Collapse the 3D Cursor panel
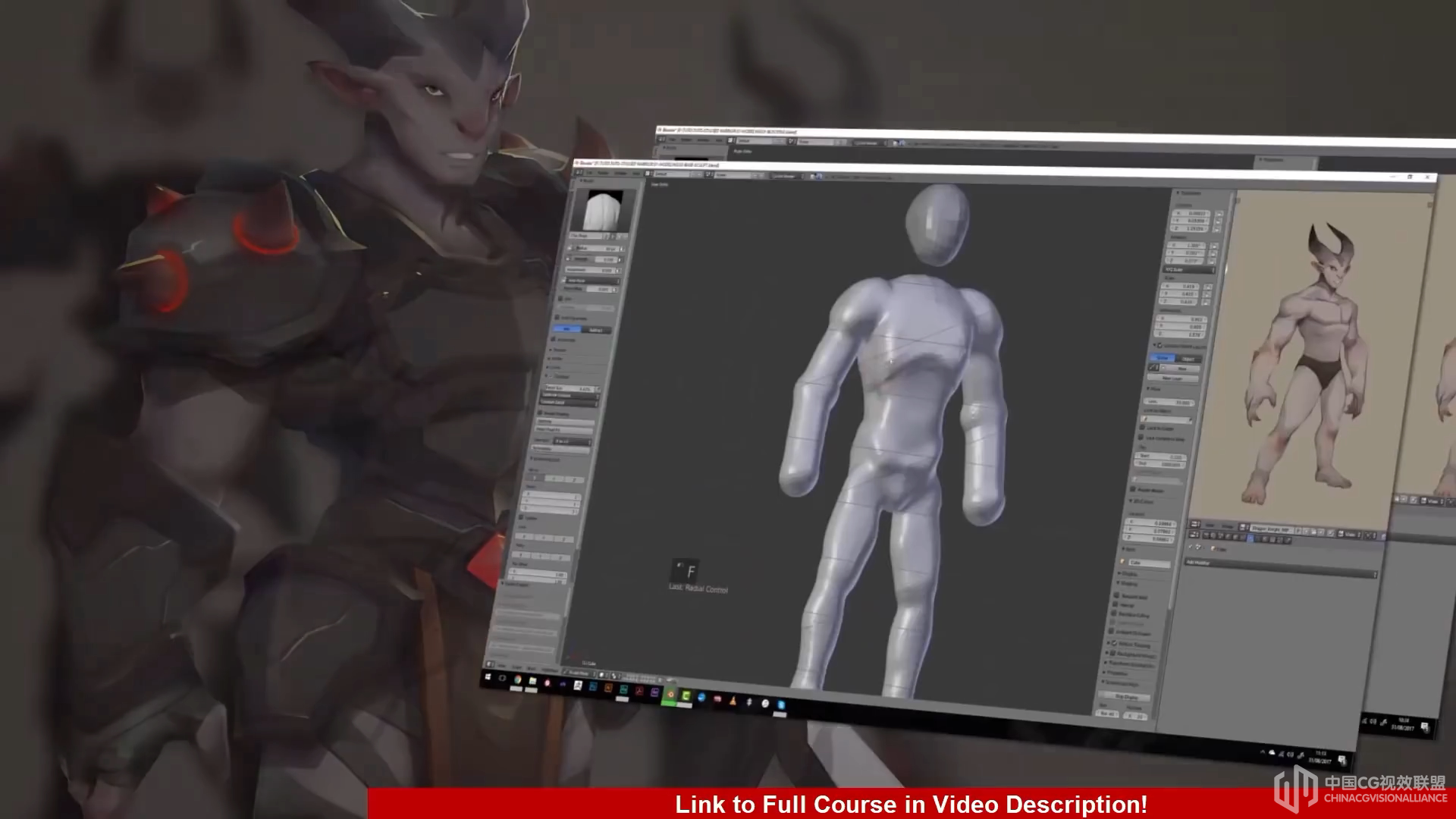The width and height of the screenshot is (1456, 819). click(1141, 500)
